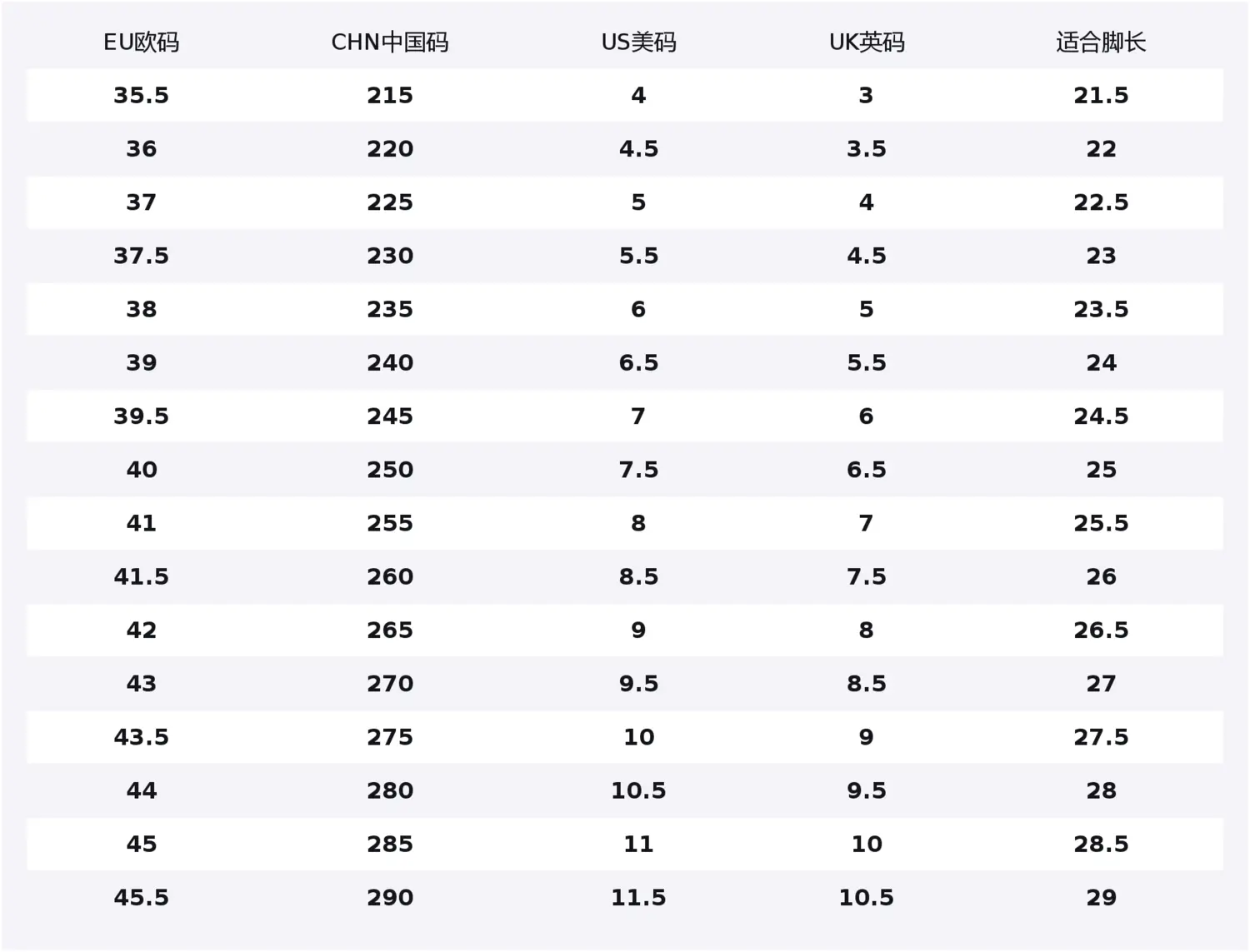Screen dimensions: 1250x952
Task: Select foot length 24 cell
Action: (x=1101, y=363)
